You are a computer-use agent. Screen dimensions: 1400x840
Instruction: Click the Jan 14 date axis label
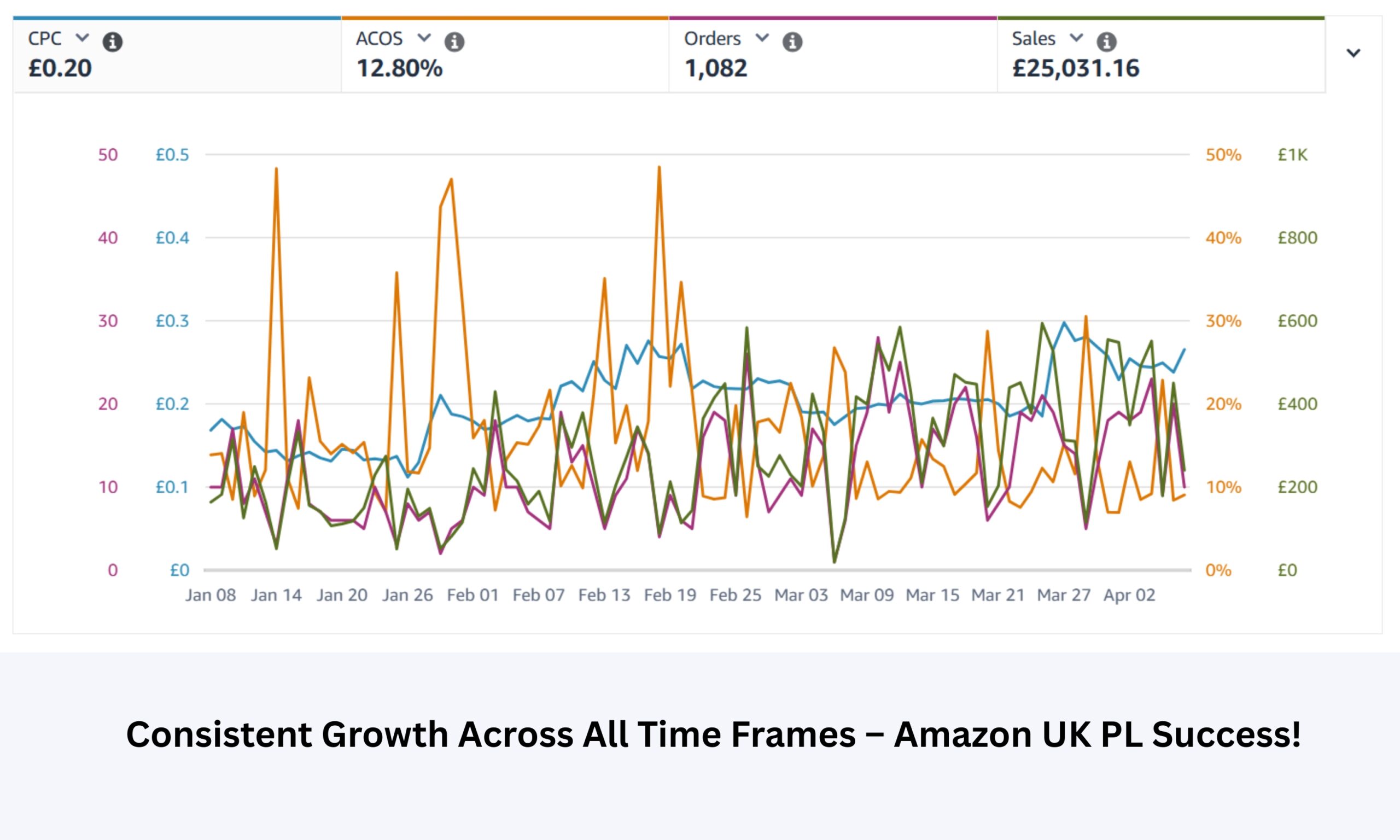pos(276,596)
